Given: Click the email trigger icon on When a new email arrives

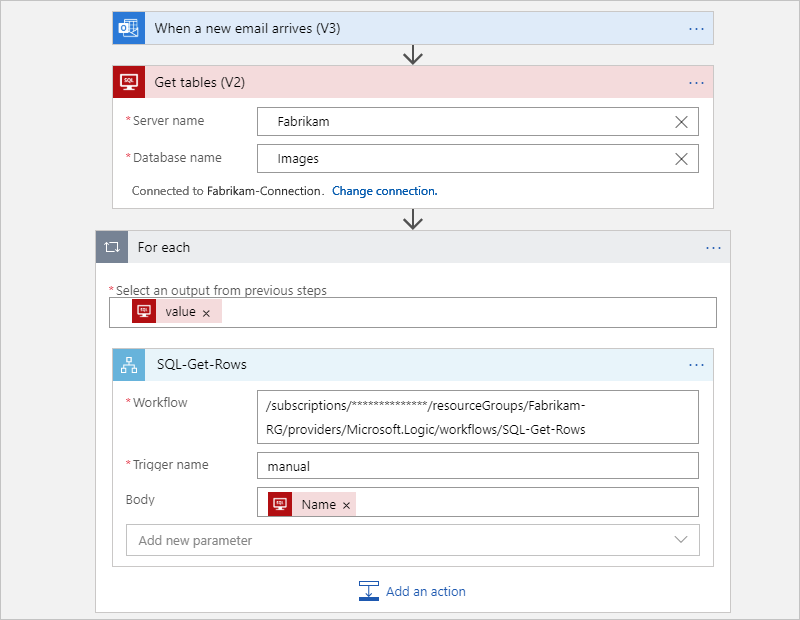Looking at the screenshot, I should 129,28.
